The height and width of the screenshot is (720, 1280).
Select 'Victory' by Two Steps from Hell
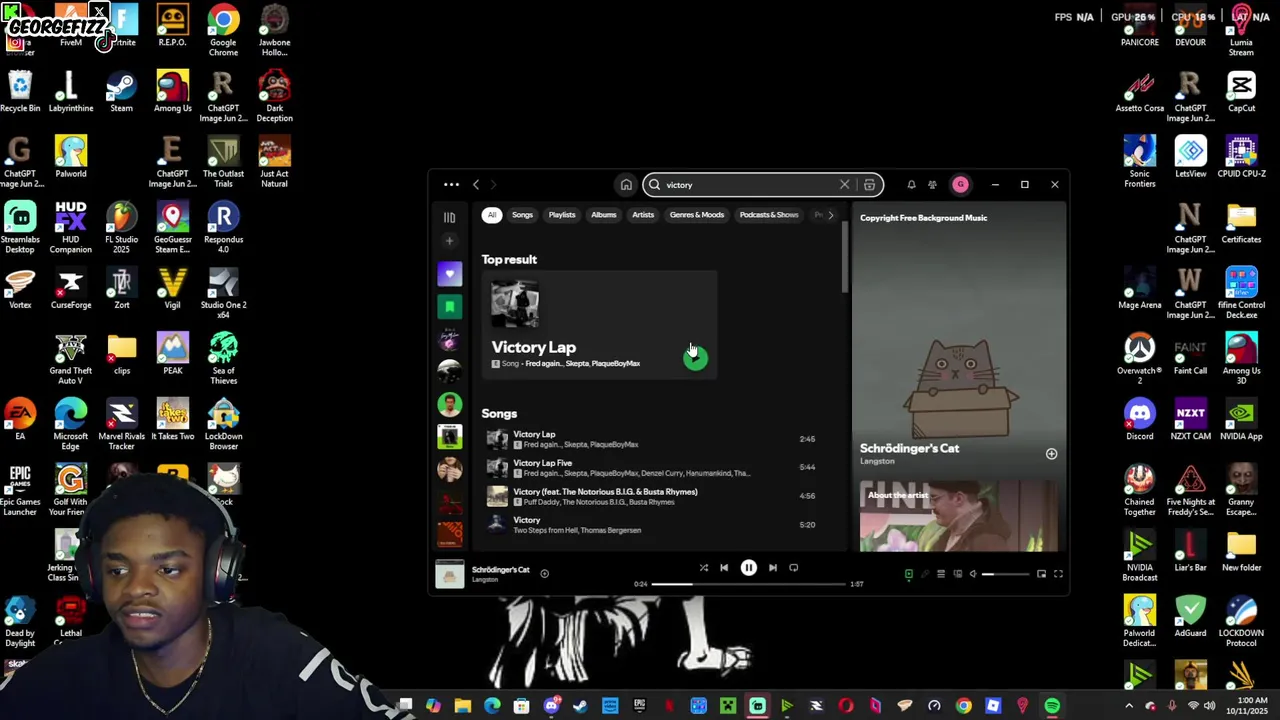(650, 524)
